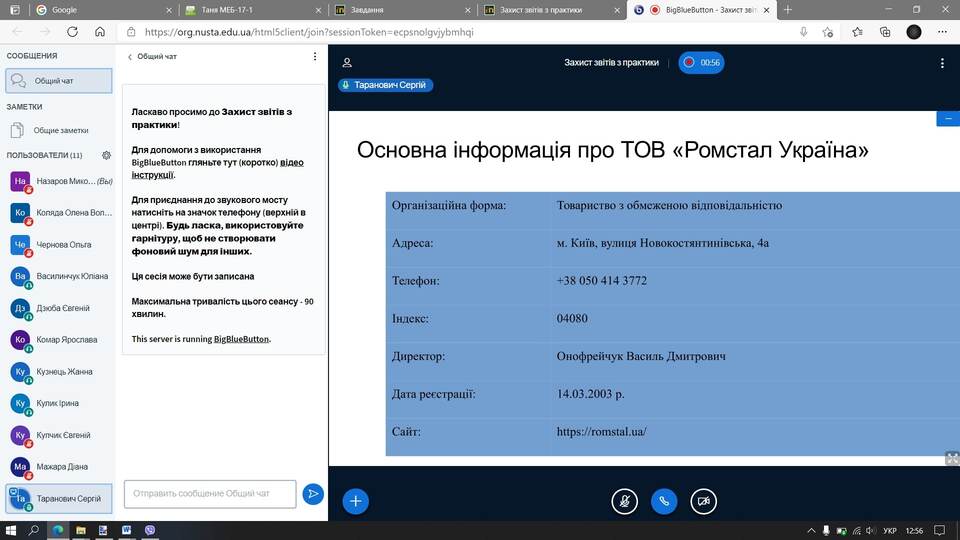Open the users settings gear
The image size is (960, 540).
click(107, 156)
